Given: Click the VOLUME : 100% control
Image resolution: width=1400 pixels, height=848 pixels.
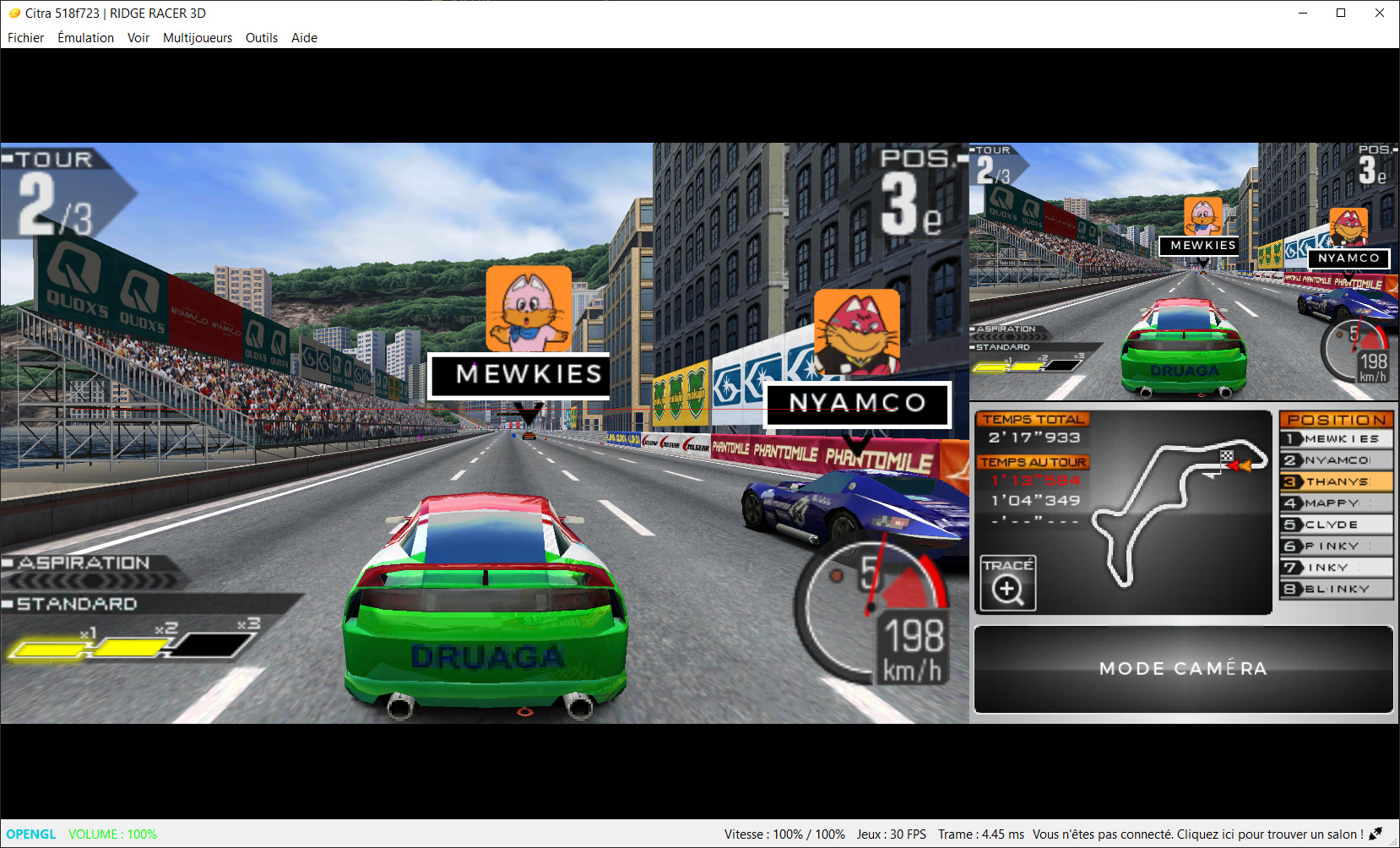Looking at the screenshot, I should [112, 834].
